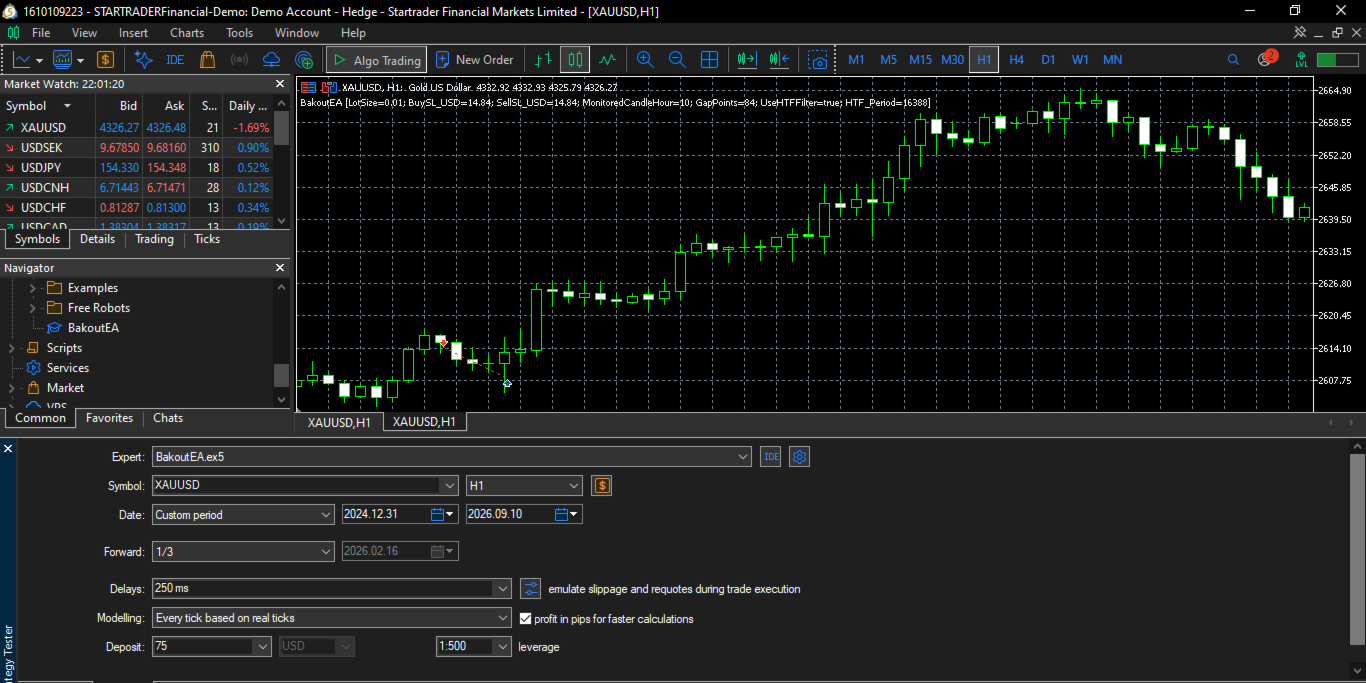Switch to line chart view
1366x683 pixels.
[607, 60]
